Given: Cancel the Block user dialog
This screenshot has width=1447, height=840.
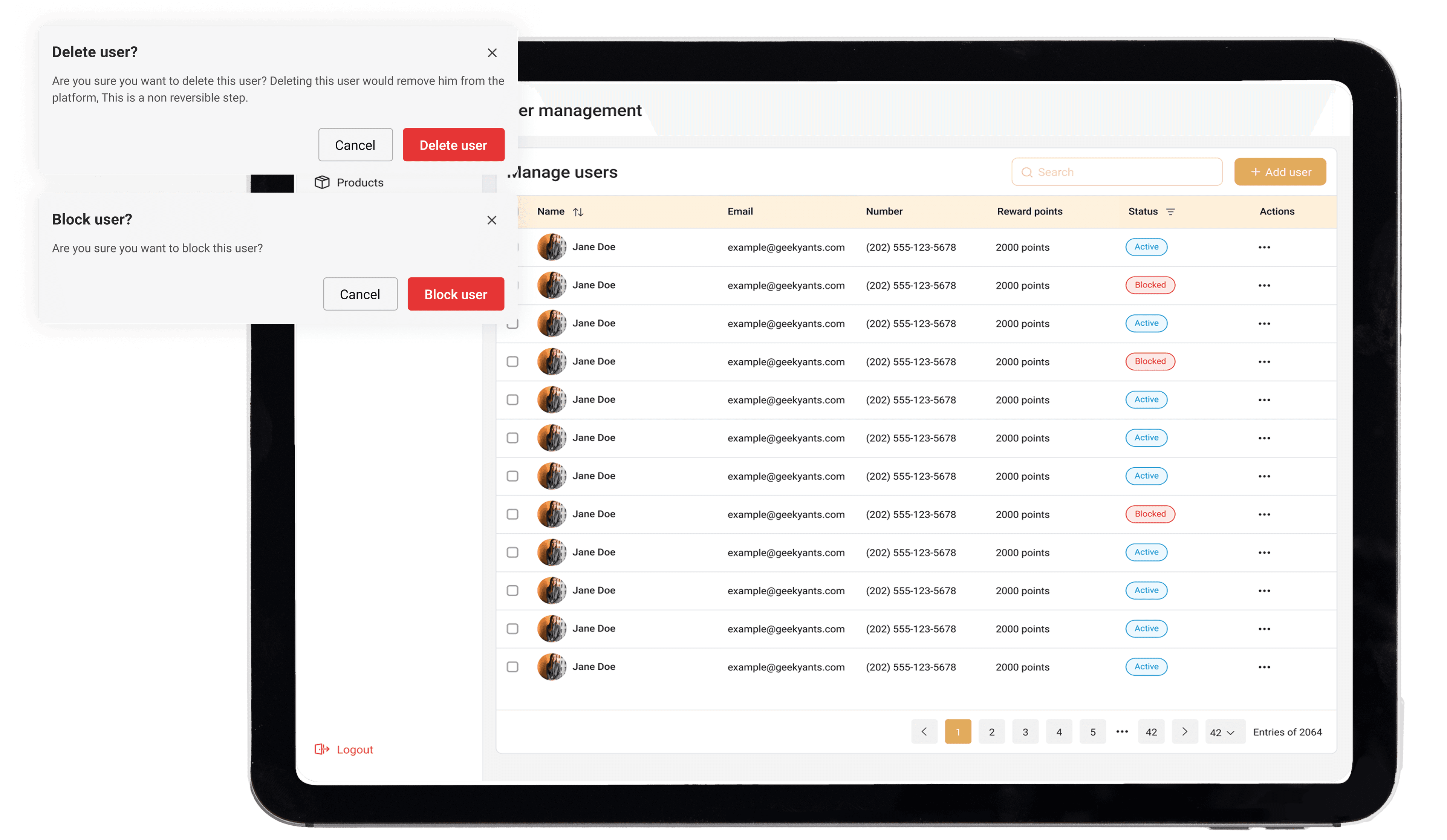Looking at the screenshot, I should pos(360,294).
